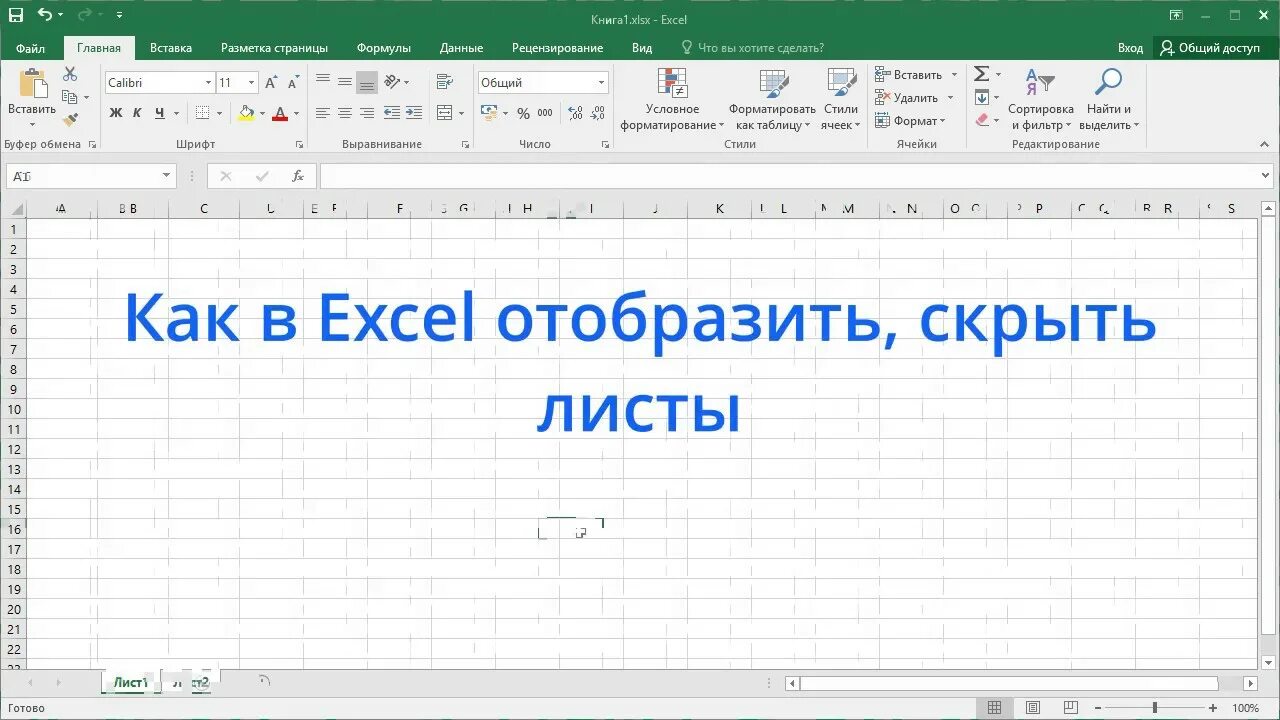Click the Save icon in quick access toolbar
The image size is (1280, 720).
15,15
